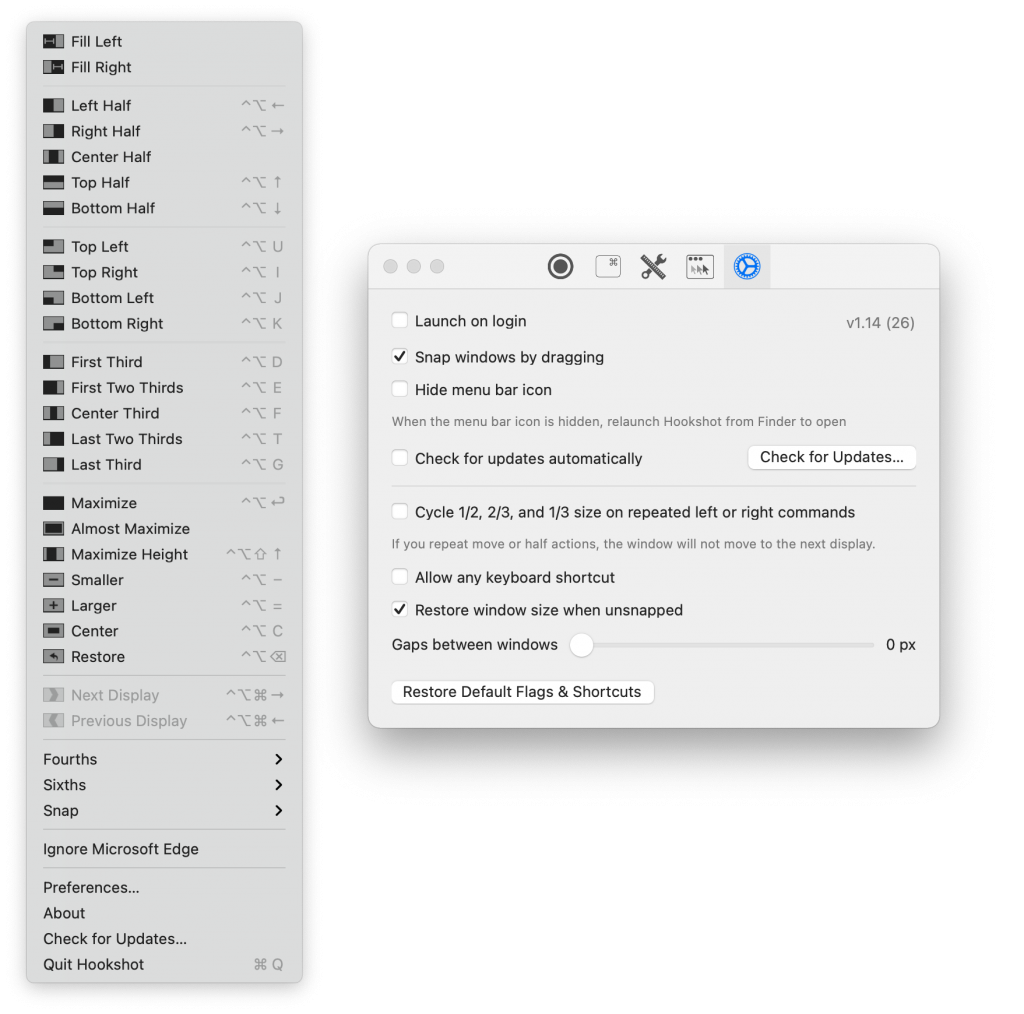
Task: Click the Left Half layout icon
Action: (54, 106)
